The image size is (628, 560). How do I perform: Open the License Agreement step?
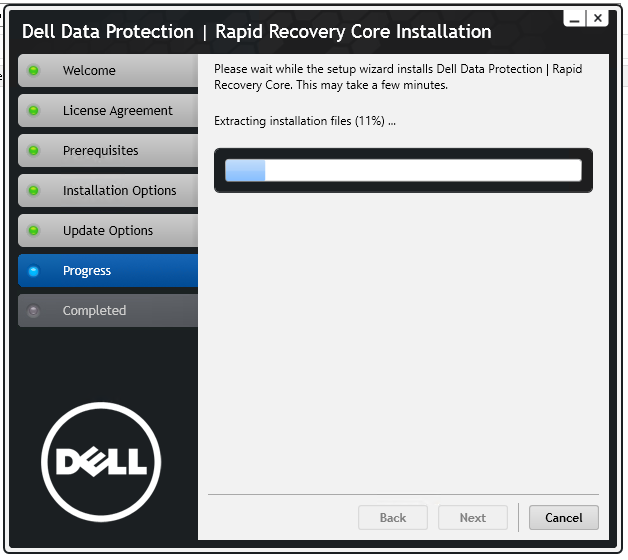point(108,111)
